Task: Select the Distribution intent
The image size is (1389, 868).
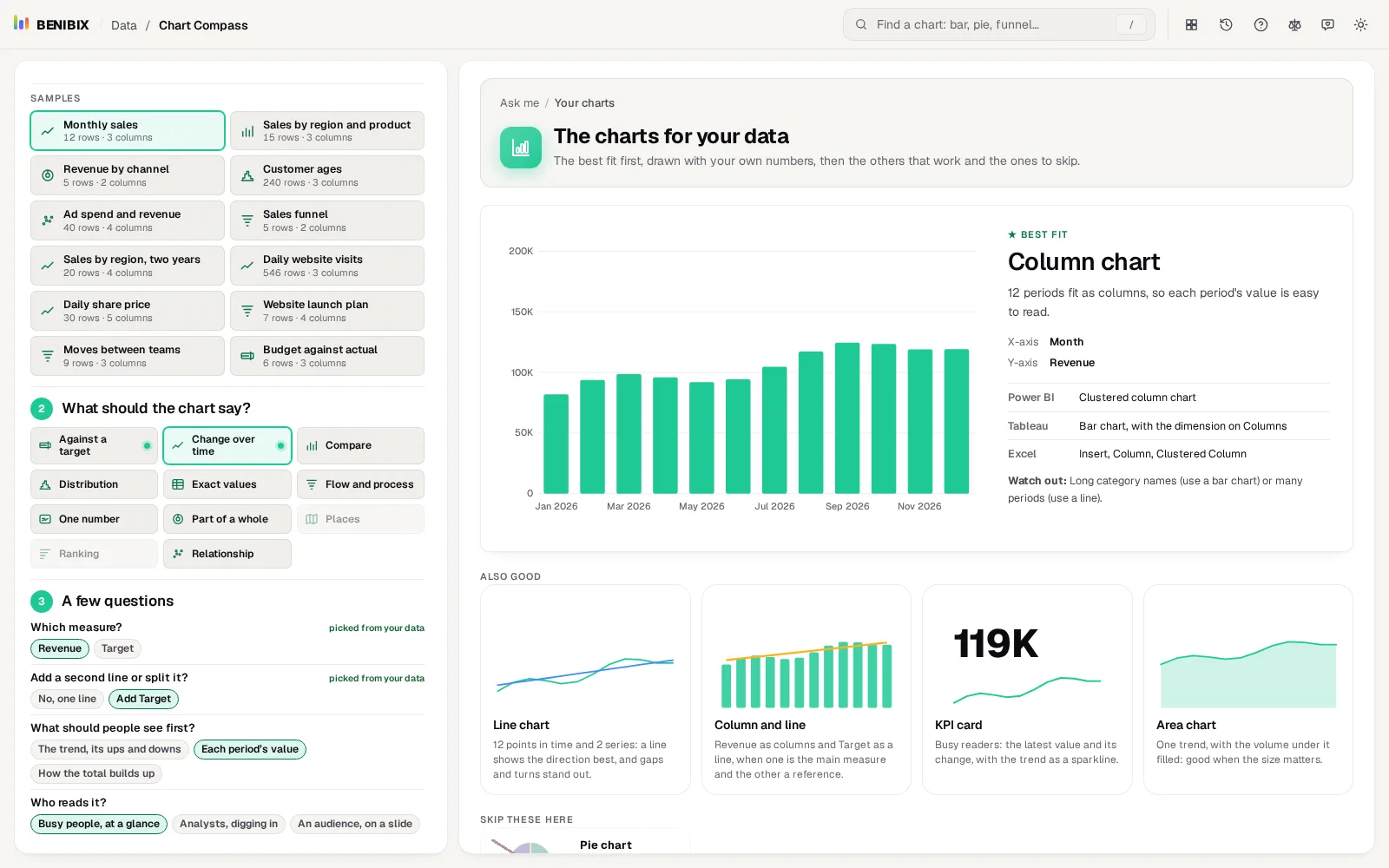Action: (x=94, y=484)
